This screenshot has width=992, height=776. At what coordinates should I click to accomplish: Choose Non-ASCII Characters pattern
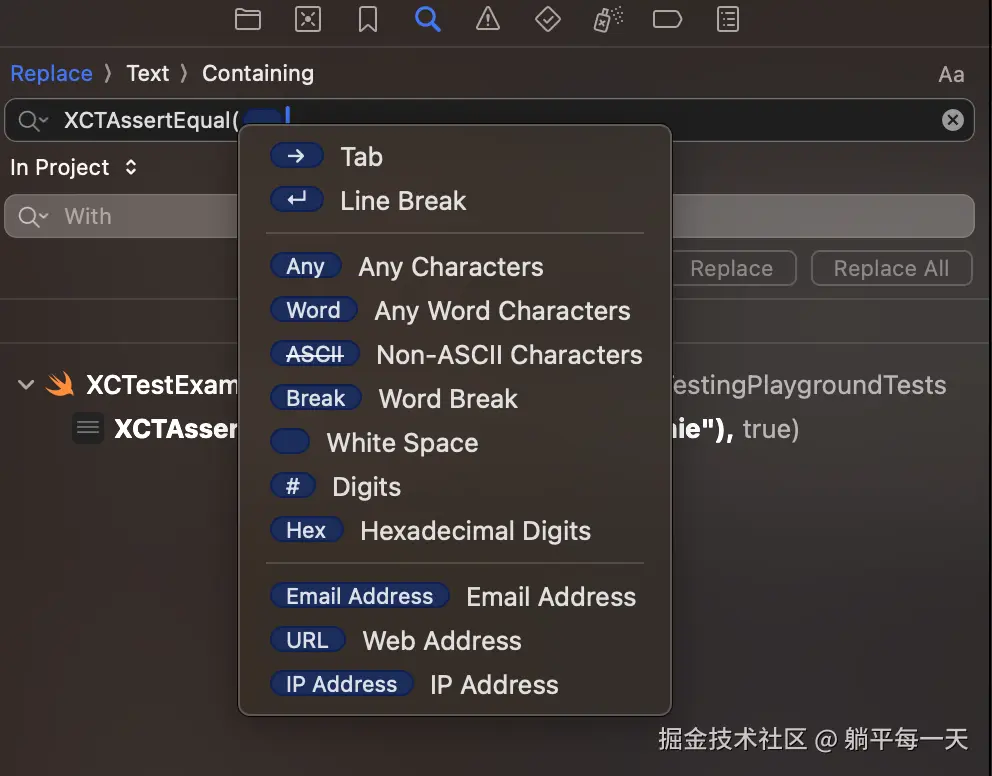coord(454,354)
